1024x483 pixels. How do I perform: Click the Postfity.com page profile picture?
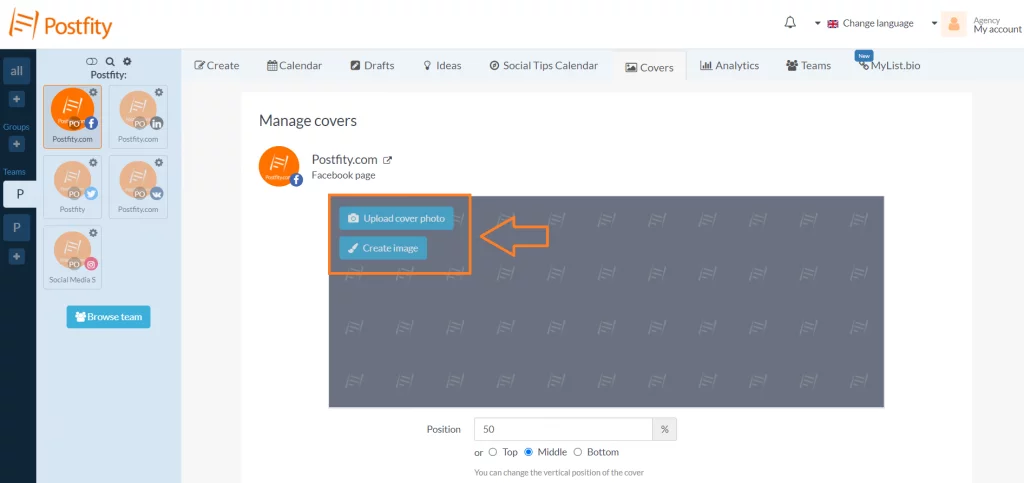tap(280, 166)
